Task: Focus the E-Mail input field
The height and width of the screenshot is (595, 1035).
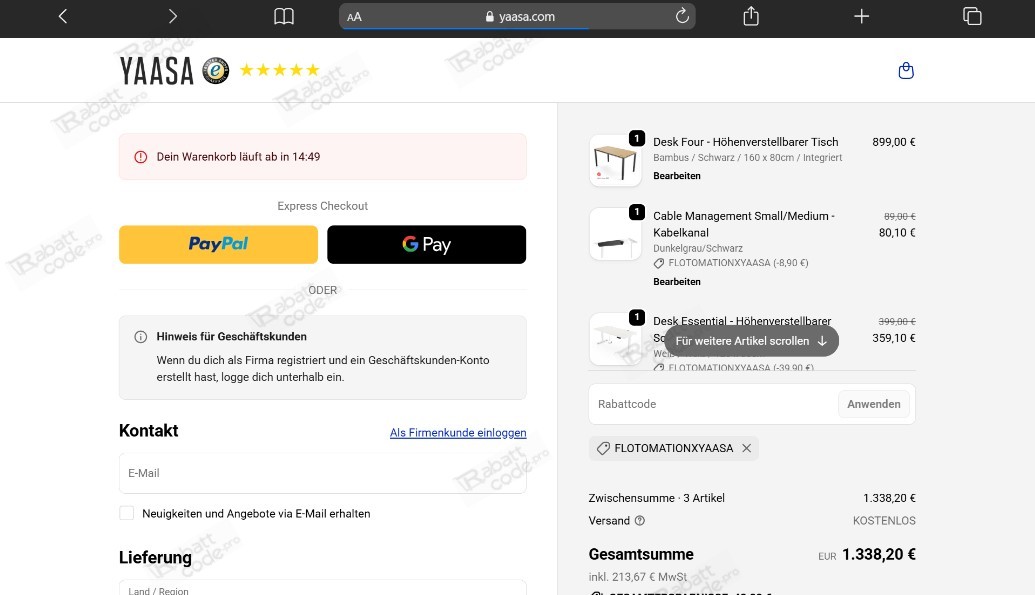Action: [323, 473]
